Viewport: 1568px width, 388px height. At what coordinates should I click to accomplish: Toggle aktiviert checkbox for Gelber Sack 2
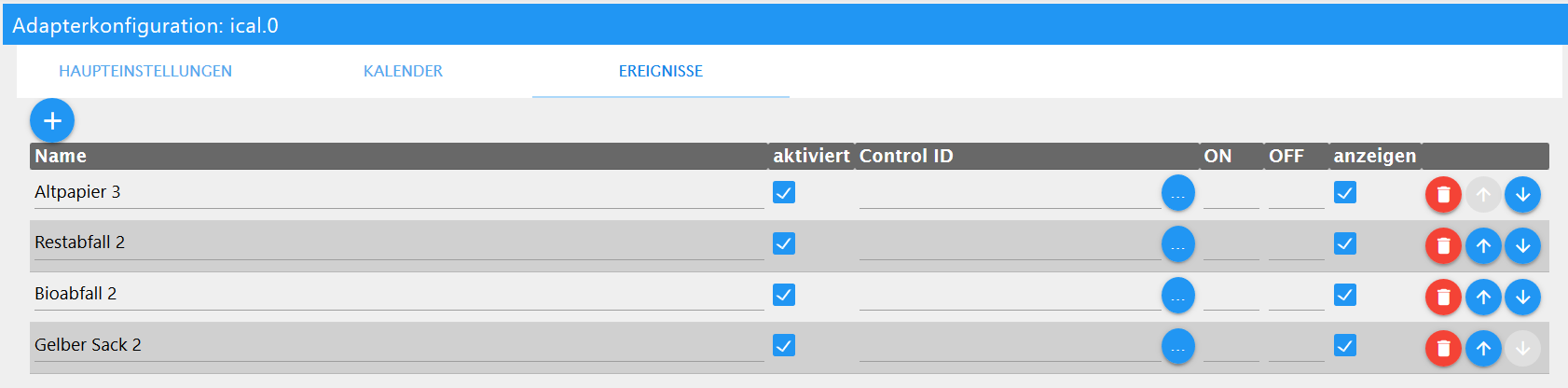coord(784,346)
